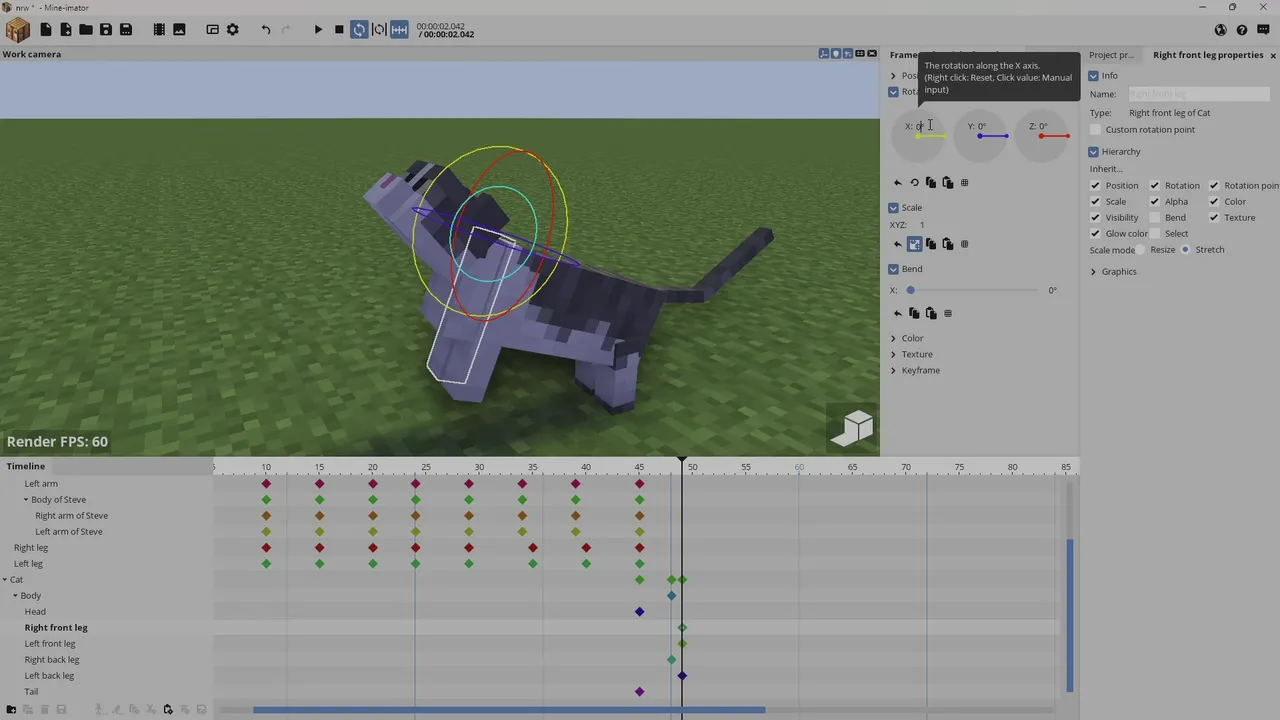
Task: Collapse Body of Steve in timeline
Action: pos(26,500)
